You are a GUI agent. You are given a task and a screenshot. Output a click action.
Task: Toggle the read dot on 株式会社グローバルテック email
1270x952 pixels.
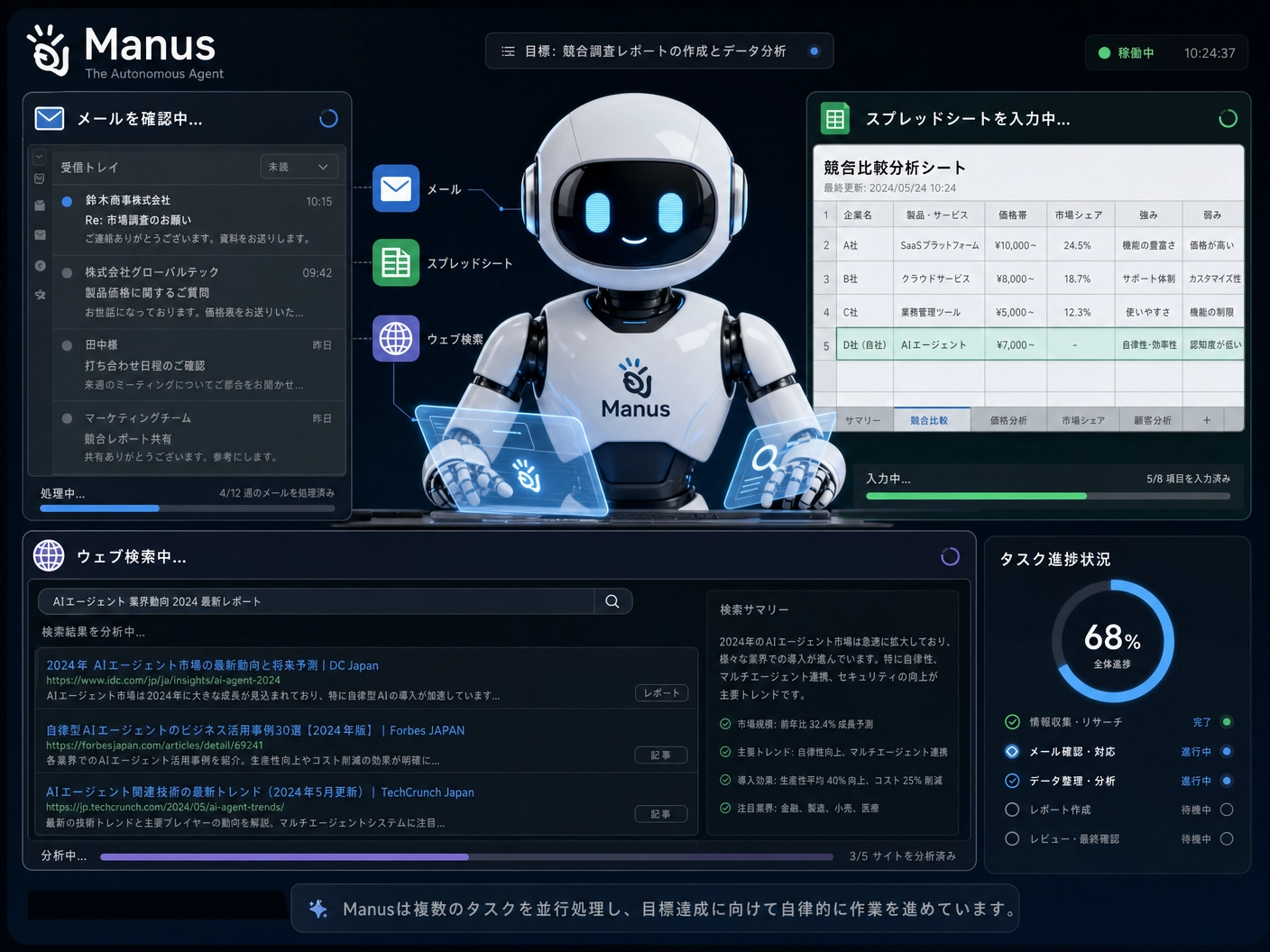point(67,272)
